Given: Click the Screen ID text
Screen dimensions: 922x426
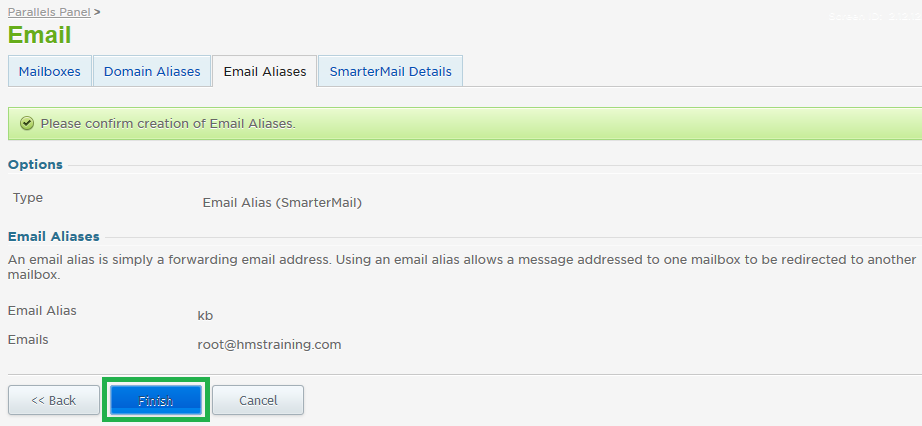Looking at the screenshot, I should (874, 16).
